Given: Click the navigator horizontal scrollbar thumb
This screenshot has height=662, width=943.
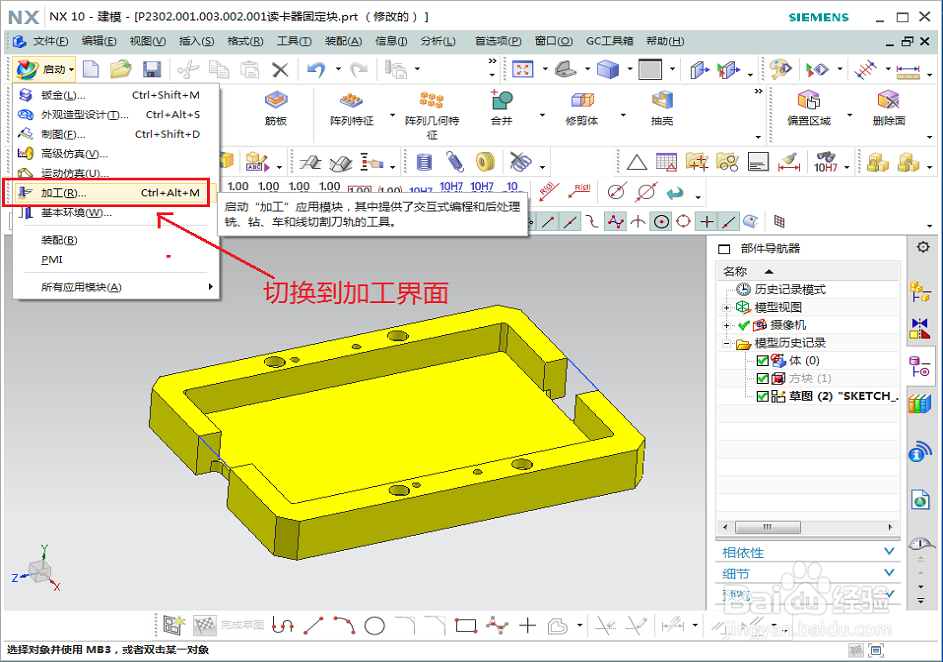Looking at the screenshot, I should pos(767,527).
